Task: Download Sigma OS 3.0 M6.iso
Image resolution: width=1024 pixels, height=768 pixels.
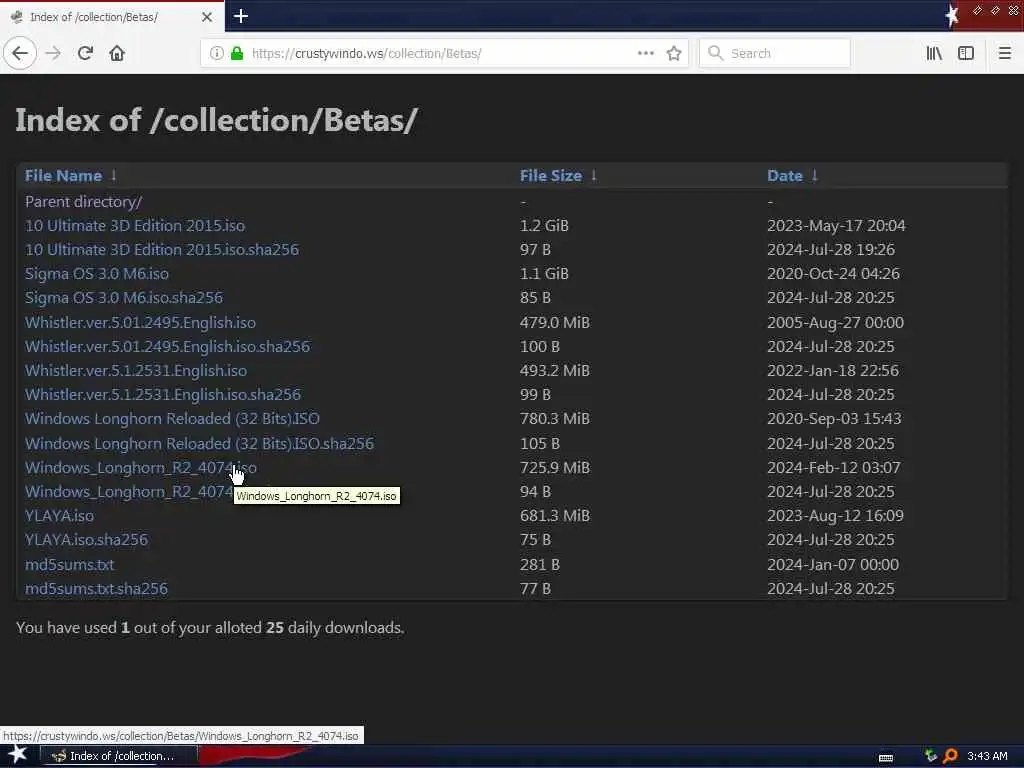Action: (x=97, y=273)
